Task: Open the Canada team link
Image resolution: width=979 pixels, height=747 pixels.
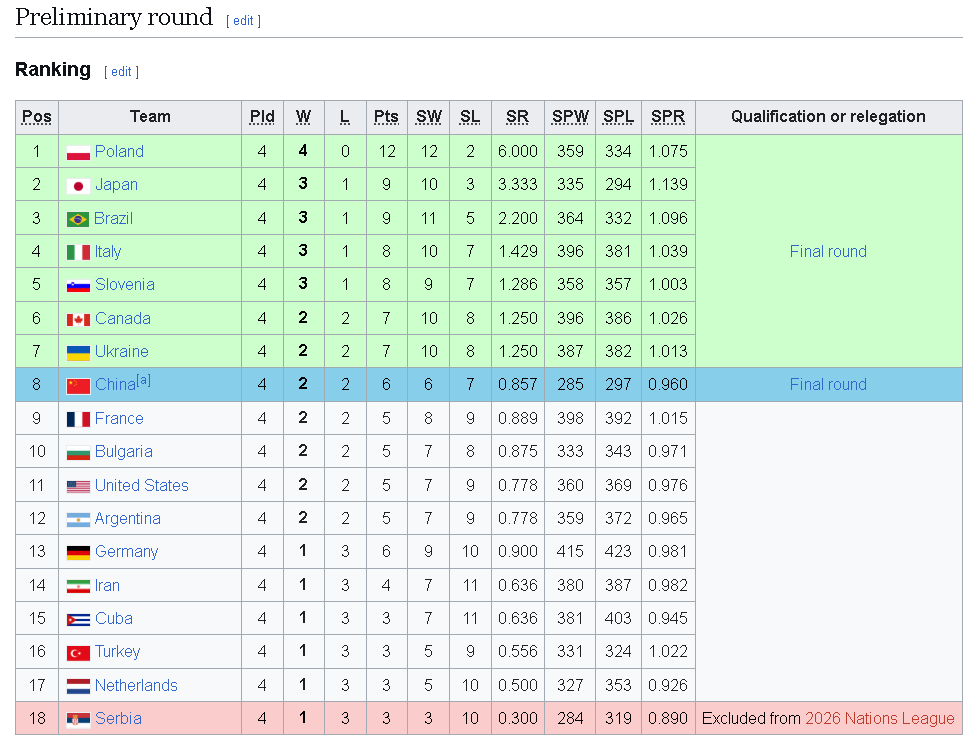Action: click(123, 319)
